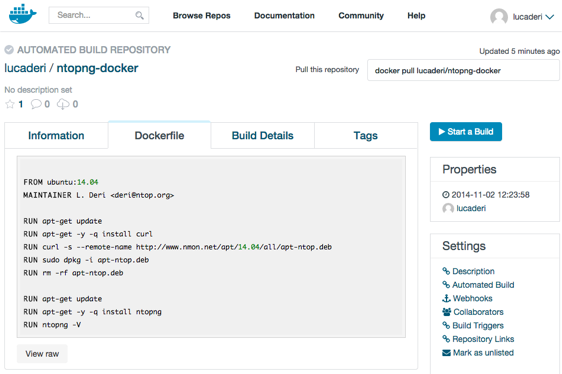Click the anchor icon beside Webhooks
This screenshot has width=562, height=374.
446,298
